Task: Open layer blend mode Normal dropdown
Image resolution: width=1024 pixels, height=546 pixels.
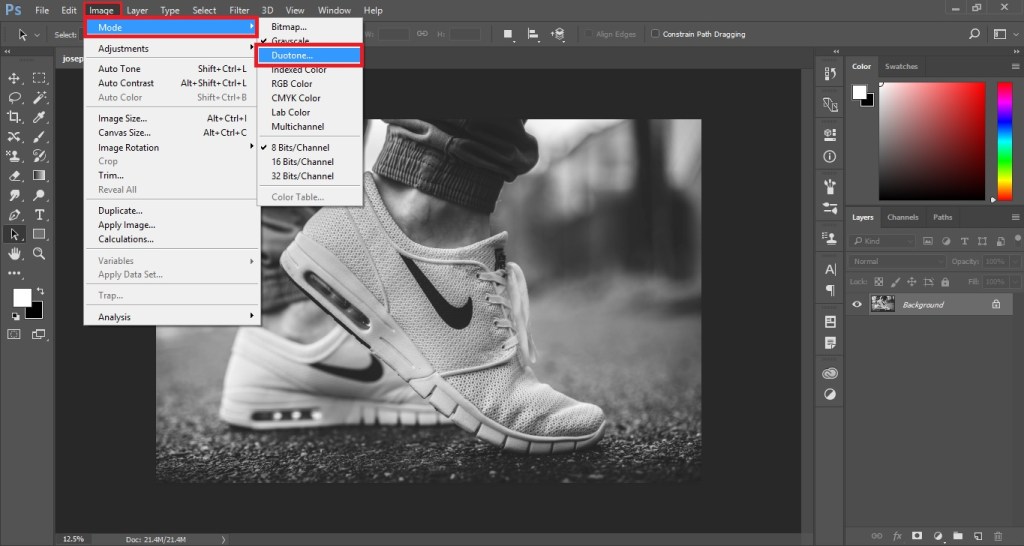Action: [897, 261]
